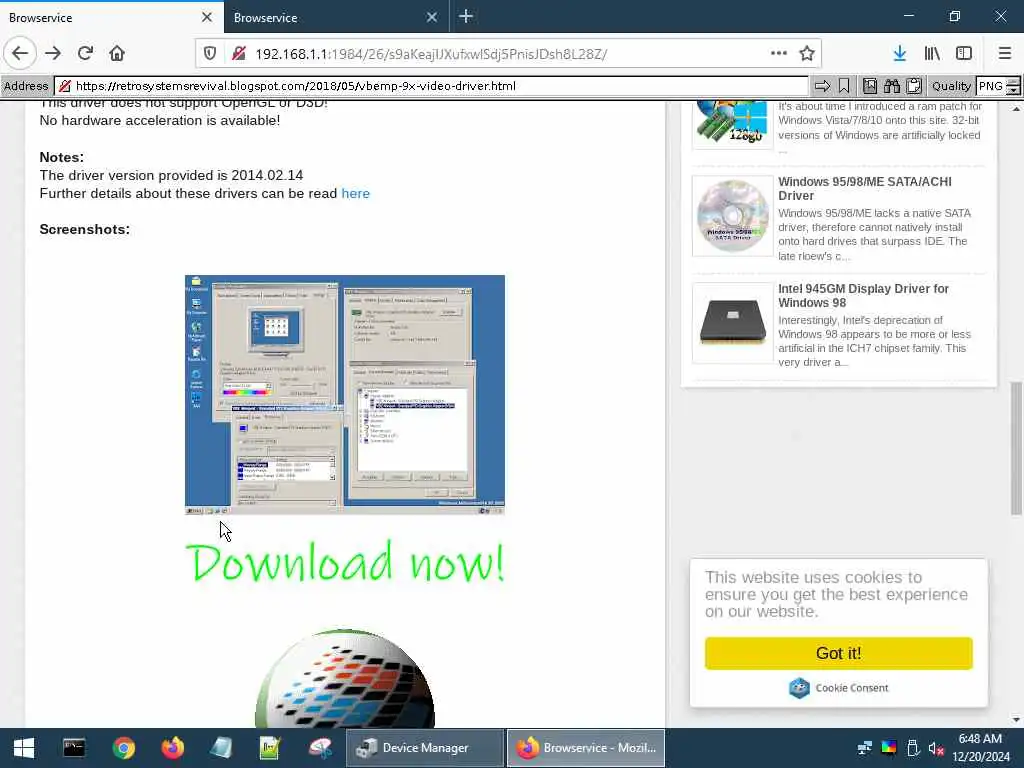The height and width of the screenshot is (768, 1024).
Task: Open a new tab with the plus icon
Action: coord(466,16)
